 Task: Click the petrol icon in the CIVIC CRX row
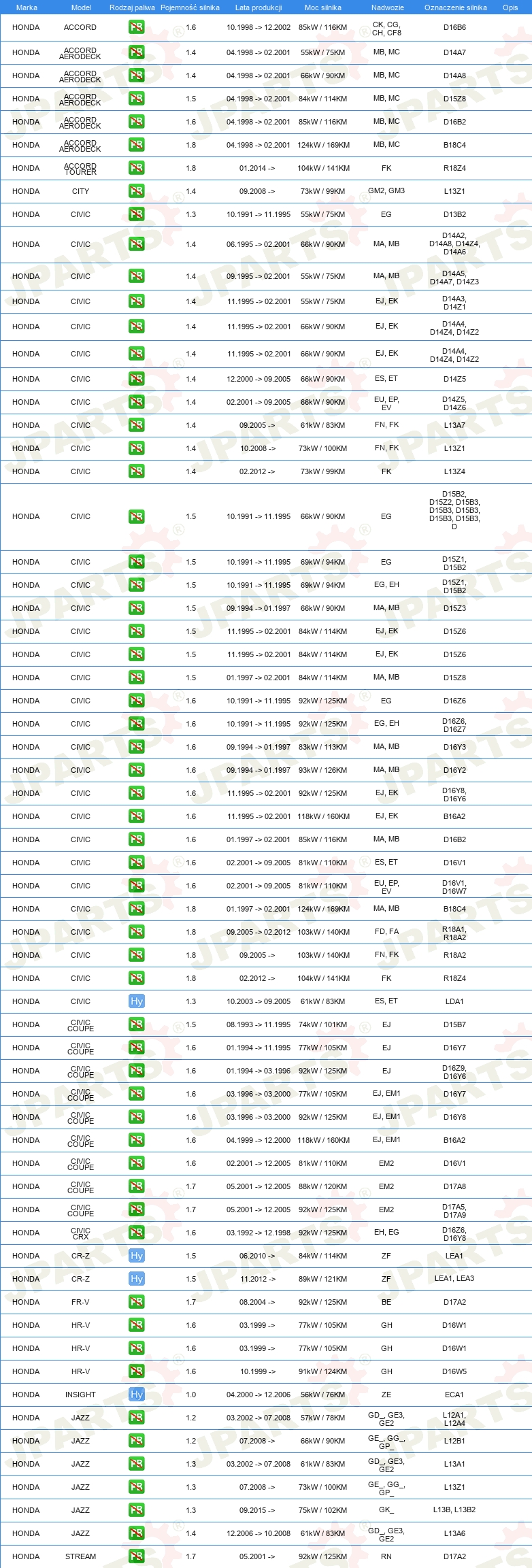click(x=136, y=1233)
